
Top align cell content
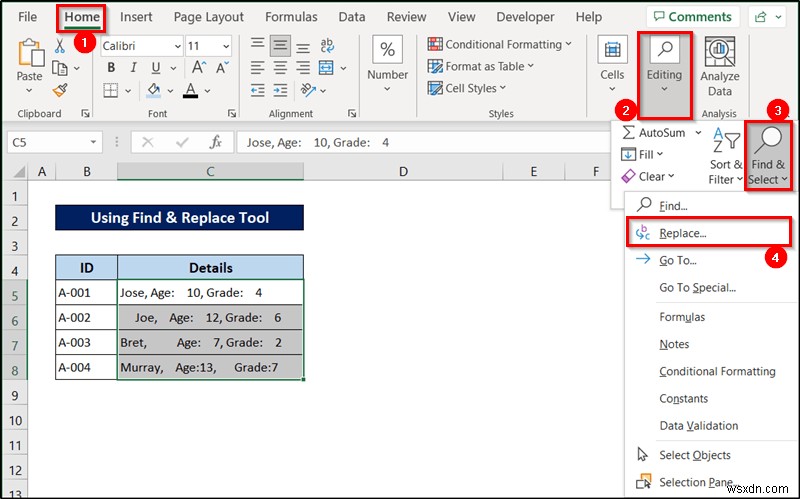[258, 45]
